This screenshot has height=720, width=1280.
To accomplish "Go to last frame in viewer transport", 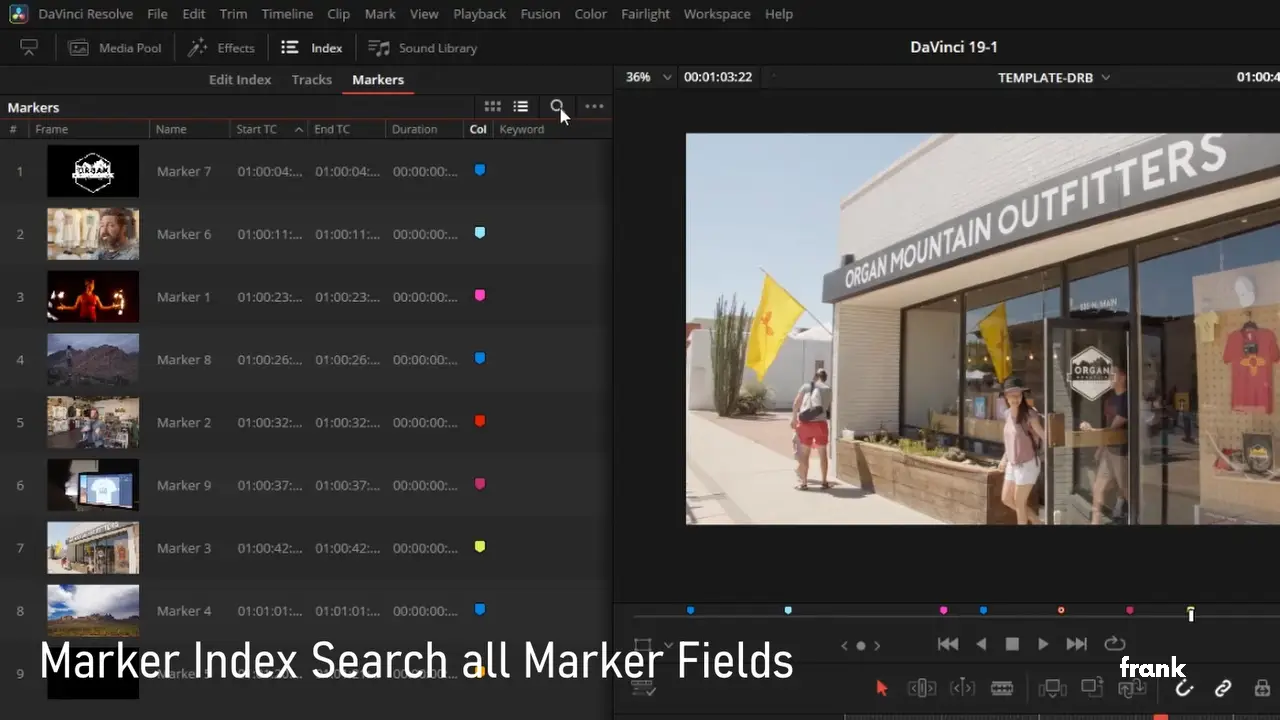I will pos(1077,645).
